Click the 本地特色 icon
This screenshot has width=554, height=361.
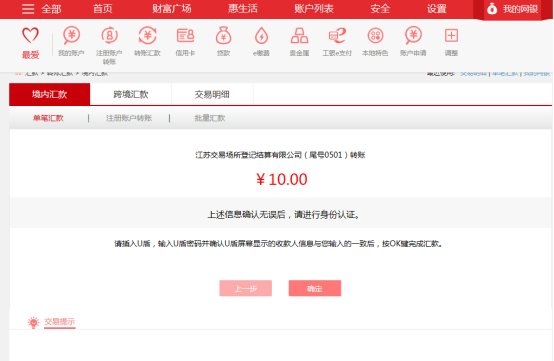(x=375, y=35)
